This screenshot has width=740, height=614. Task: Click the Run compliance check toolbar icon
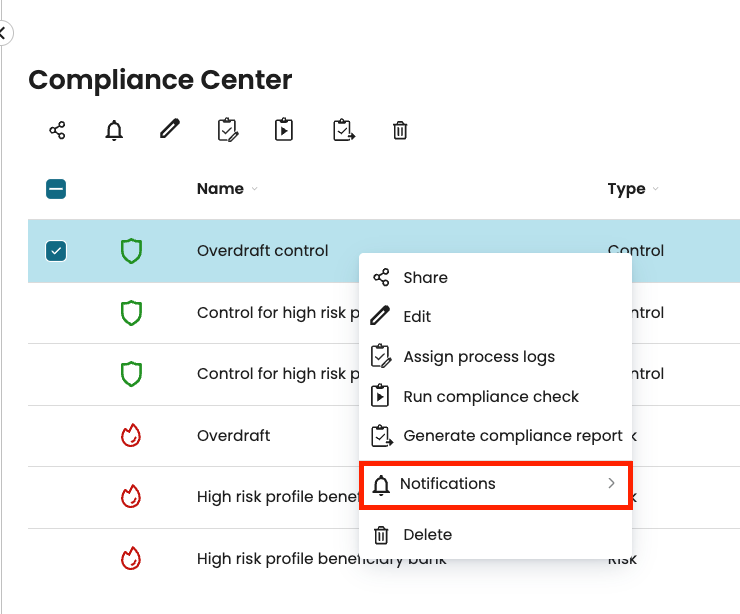tap(284, 130)
